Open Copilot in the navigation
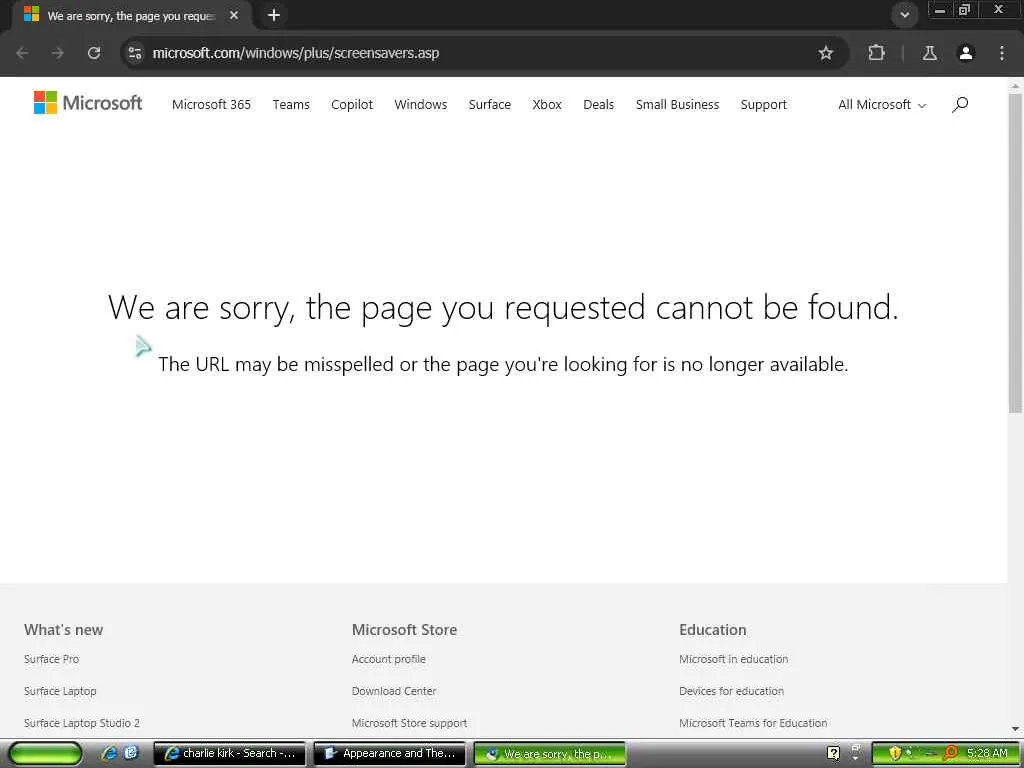Screen dimensions: 1024x768 tap(352, 104)
